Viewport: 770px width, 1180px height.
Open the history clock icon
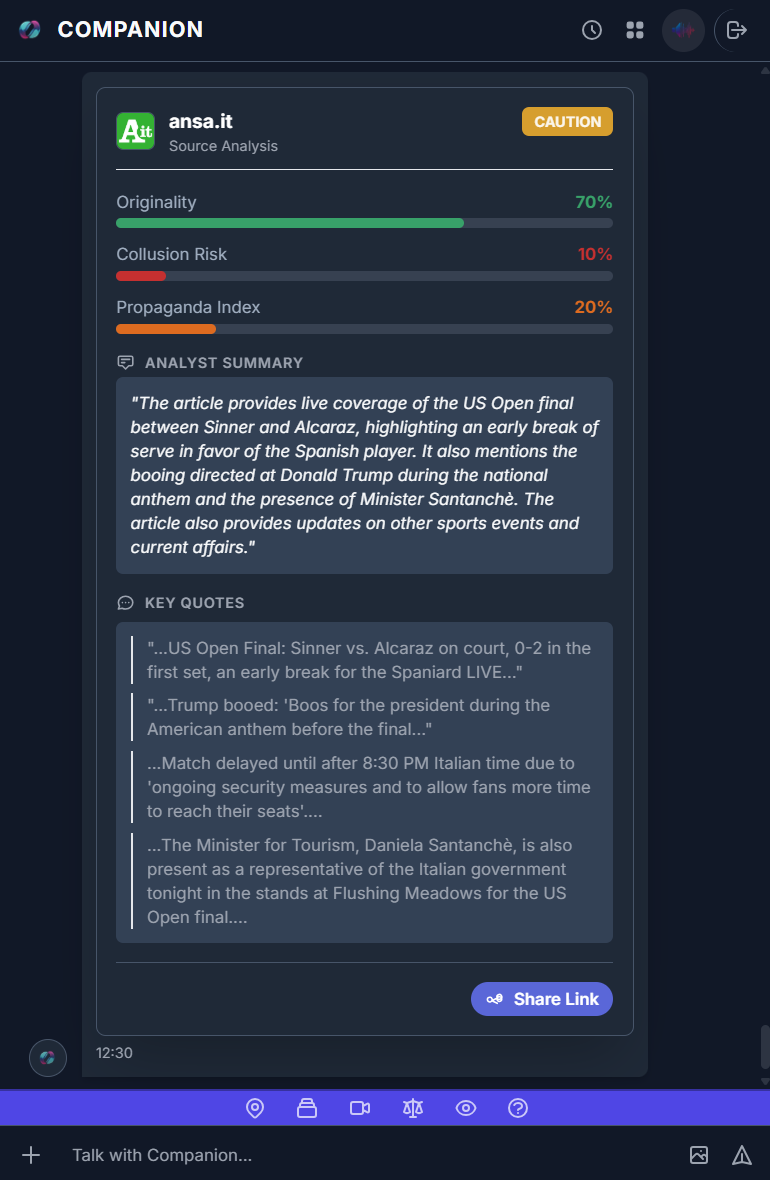click(592, 30)
